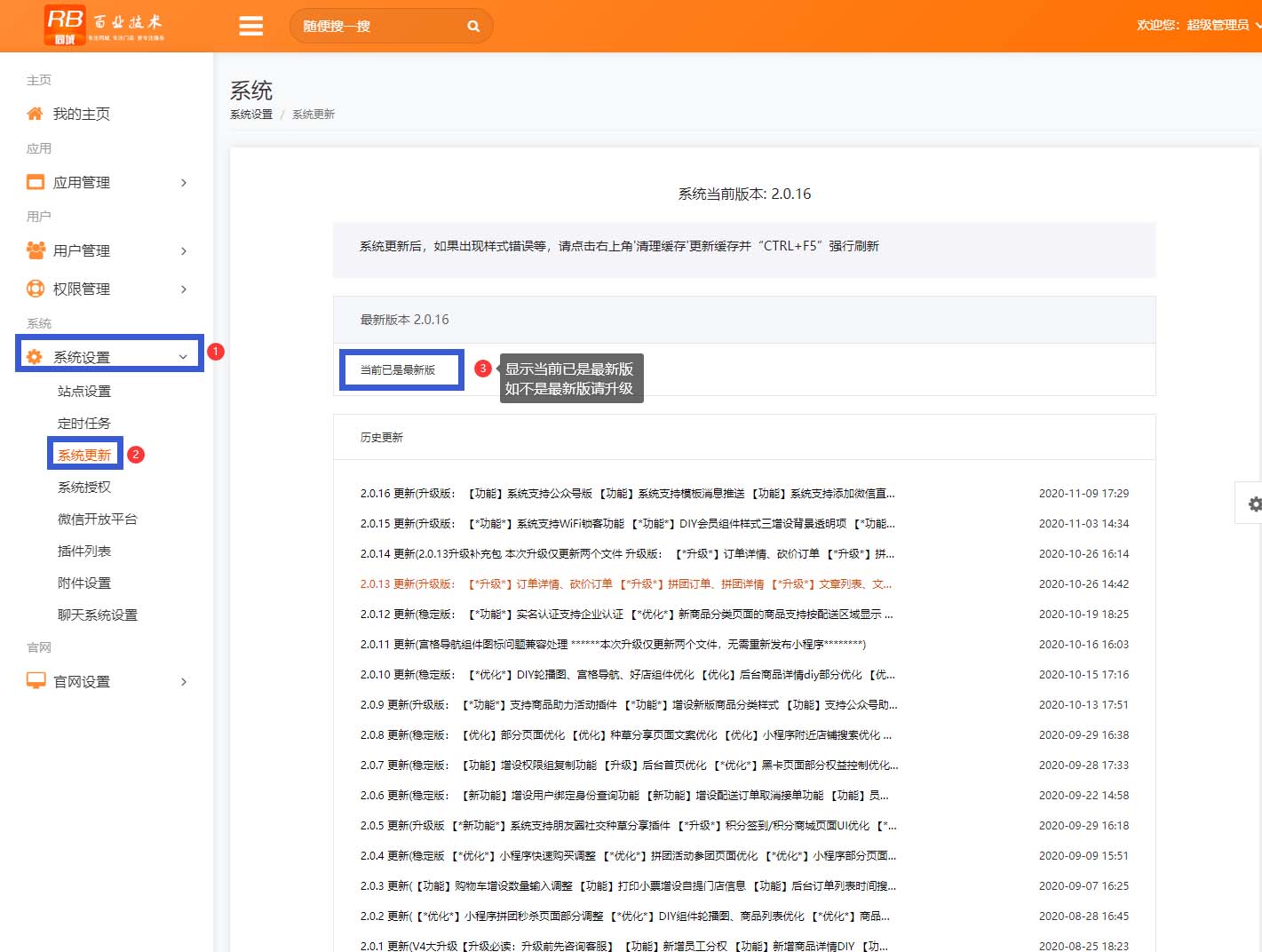The image size is (1262, 952).
Task: Open the settings gear on right edge
Action: point(1254,504)
